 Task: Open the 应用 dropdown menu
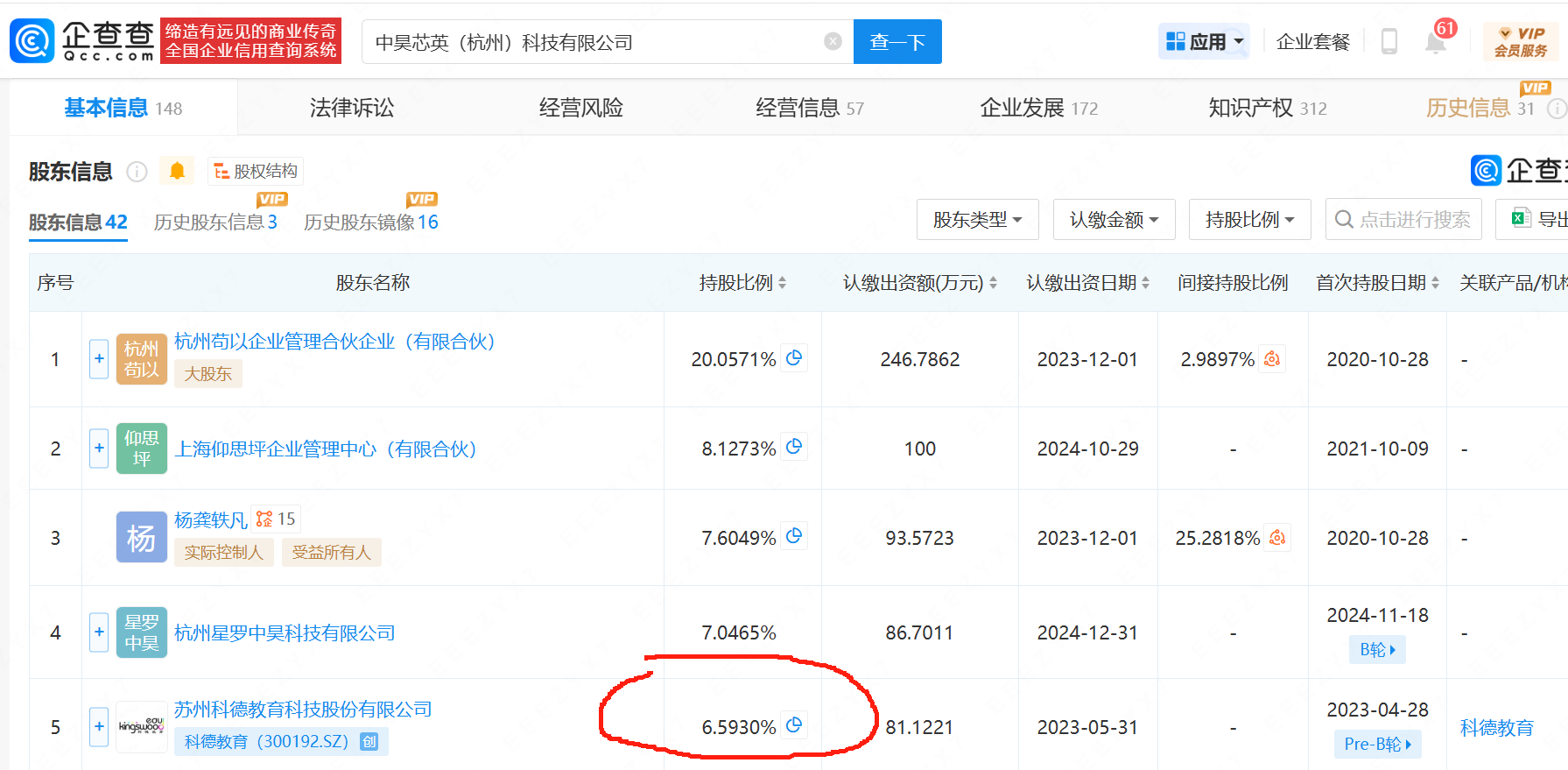[1204, 41]
